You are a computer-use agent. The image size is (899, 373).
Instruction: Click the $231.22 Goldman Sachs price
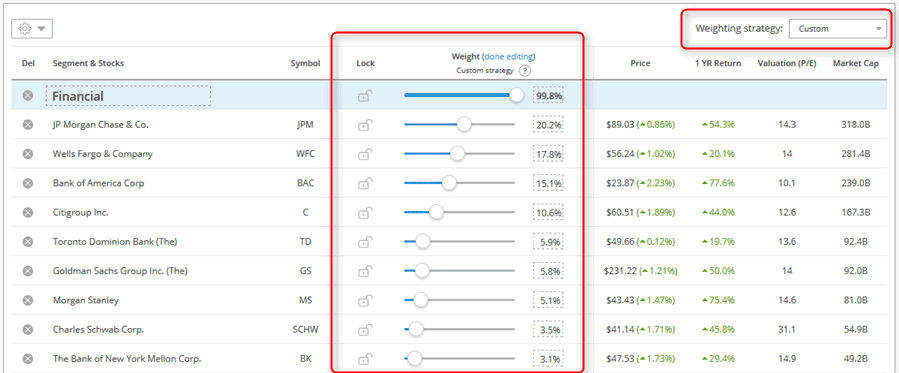[620, 271]
